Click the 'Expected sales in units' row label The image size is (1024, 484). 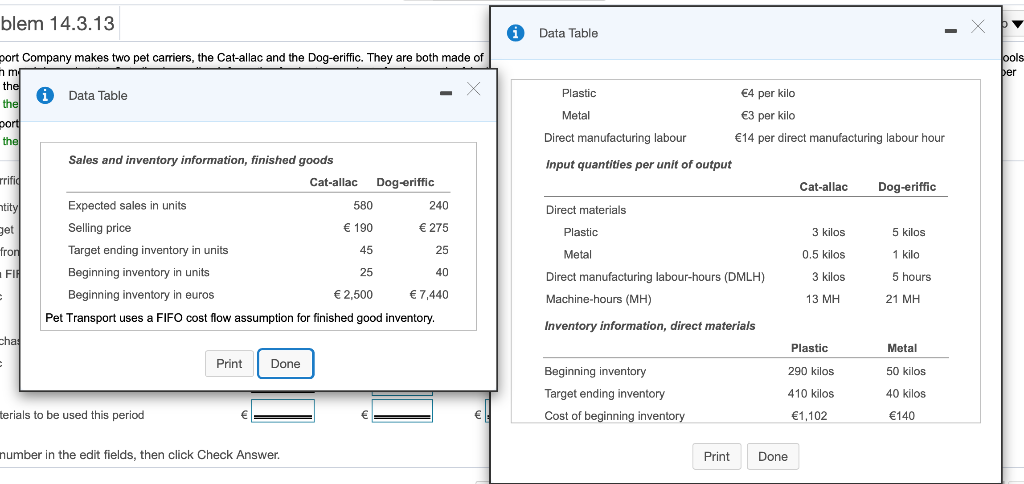coord(127,206)
